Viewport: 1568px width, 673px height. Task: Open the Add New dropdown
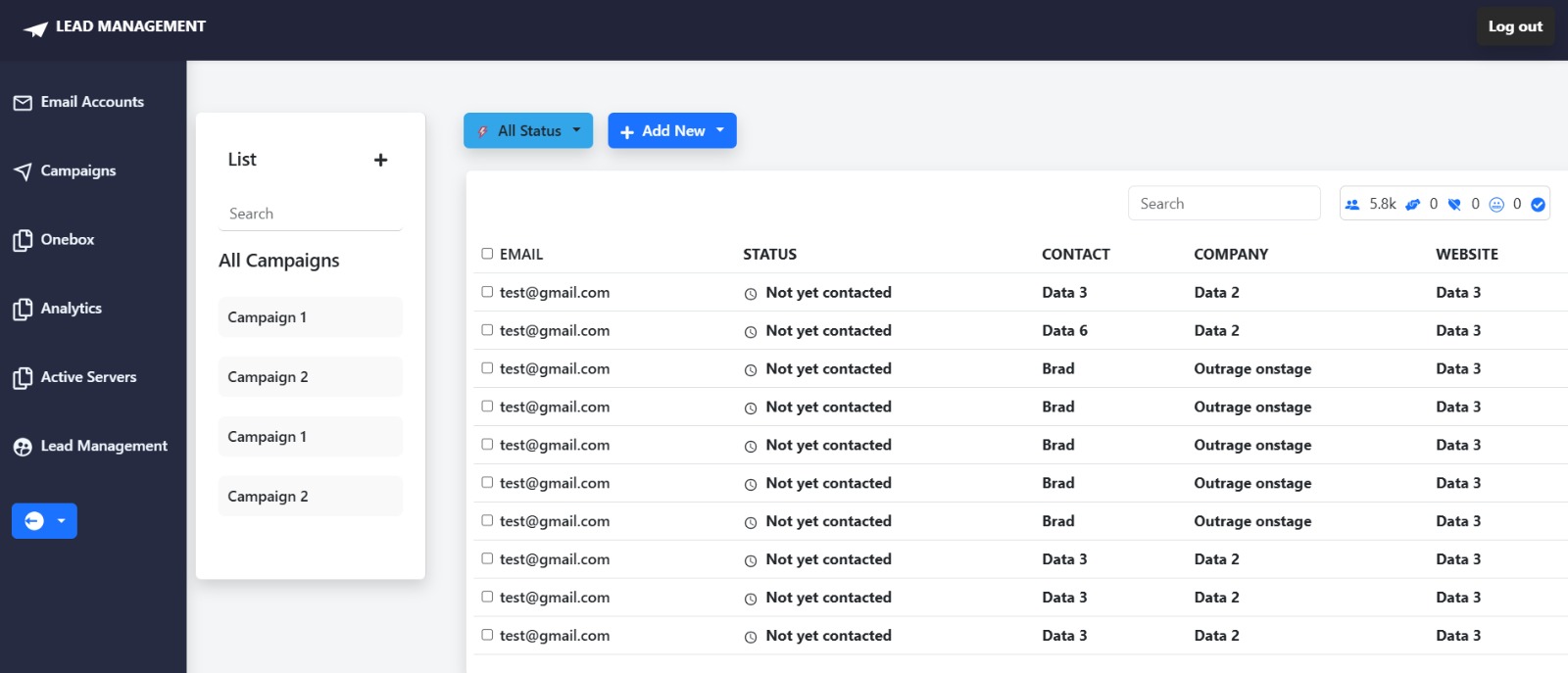(x=672, y=130)
